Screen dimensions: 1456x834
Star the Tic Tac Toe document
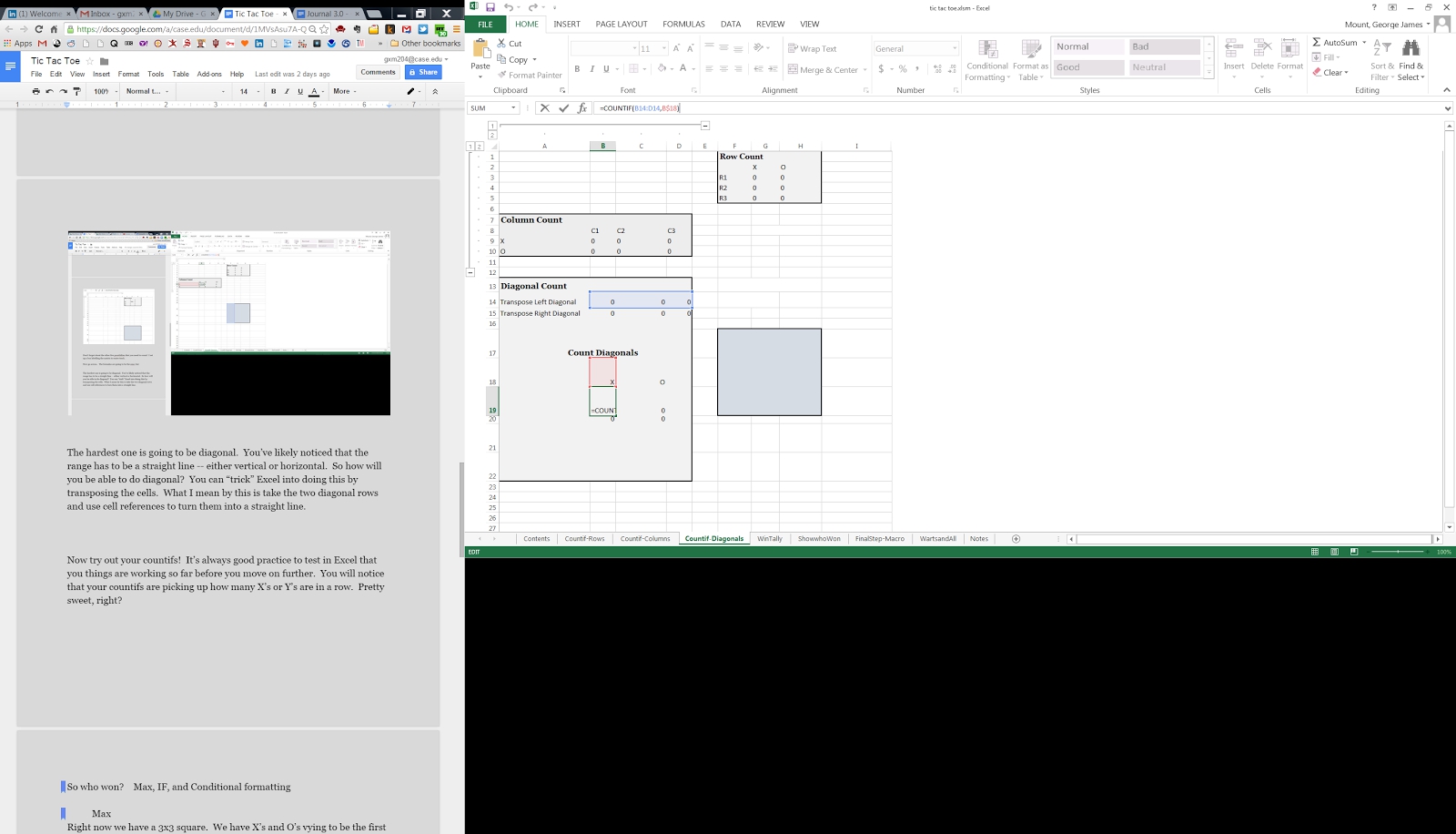tap(89, 61)
